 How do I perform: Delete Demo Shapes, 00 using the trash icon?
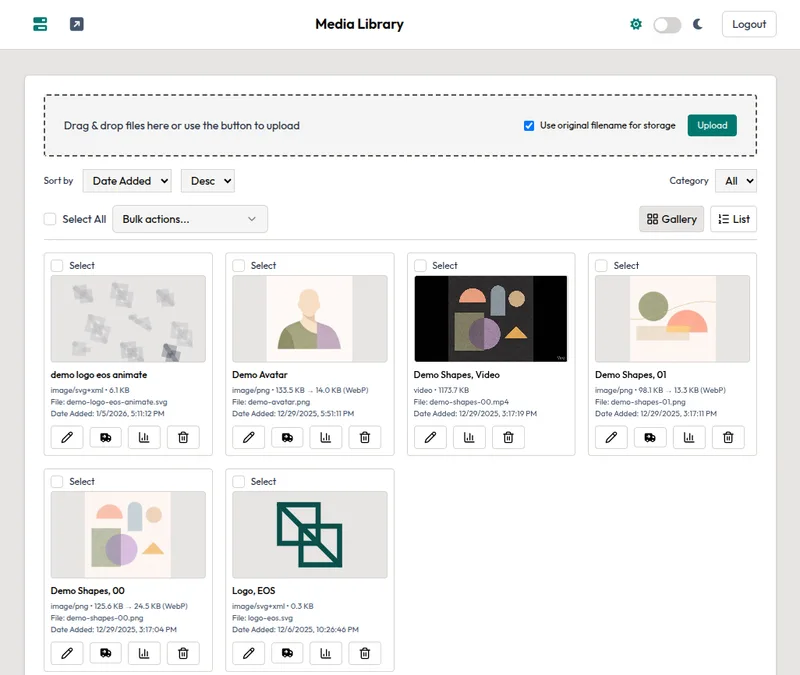183,653
